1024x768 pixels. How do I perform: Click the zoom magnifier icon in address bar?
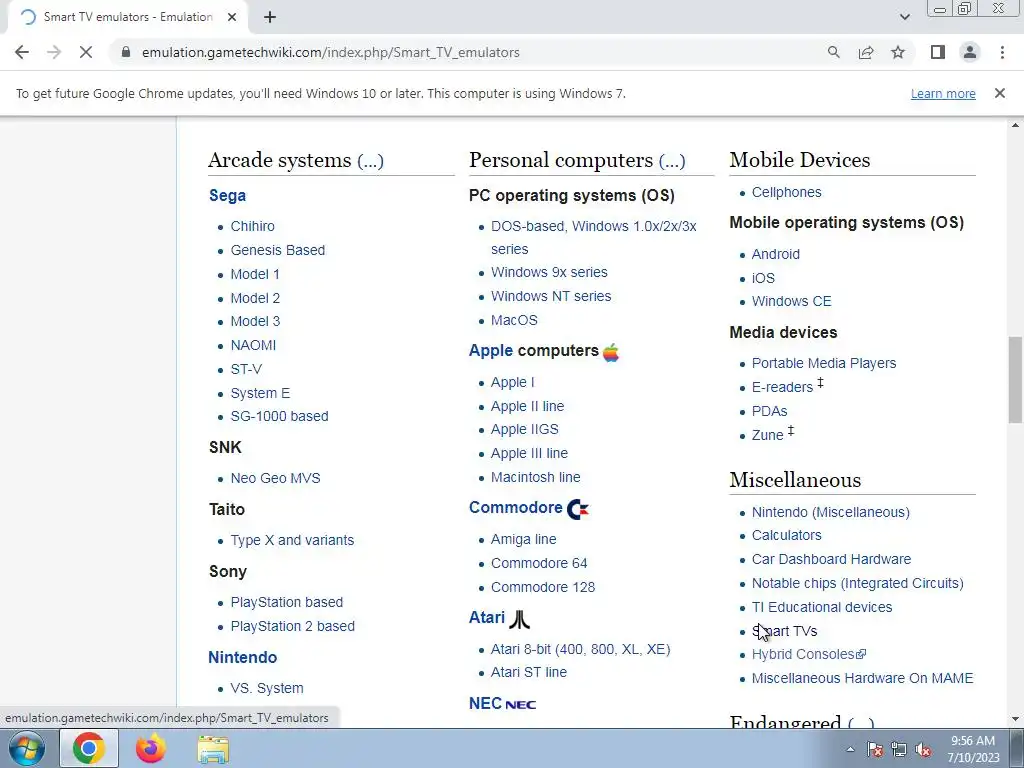[x=833, y=52]
